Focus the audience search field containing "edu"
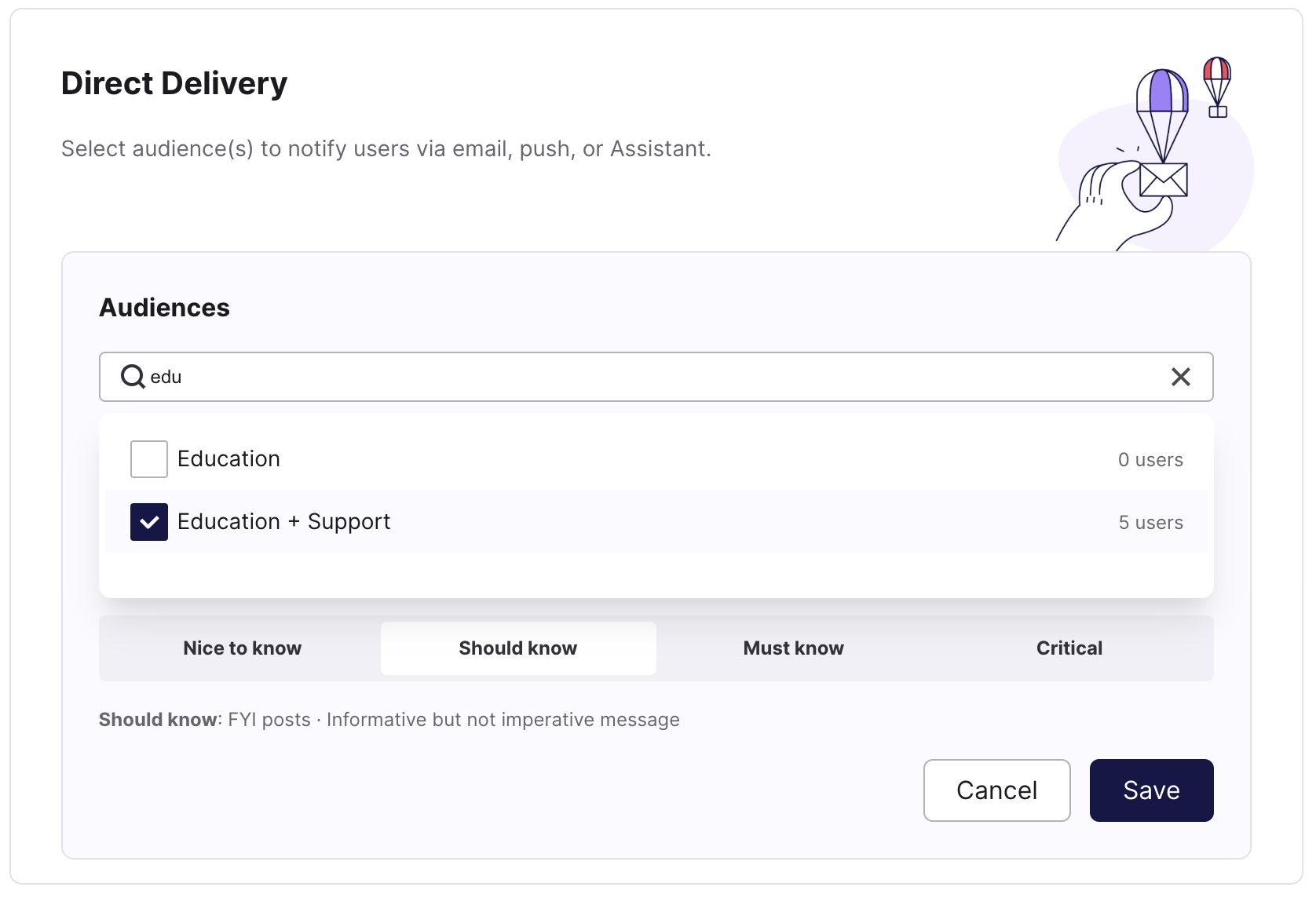 [x=628, y=377]
